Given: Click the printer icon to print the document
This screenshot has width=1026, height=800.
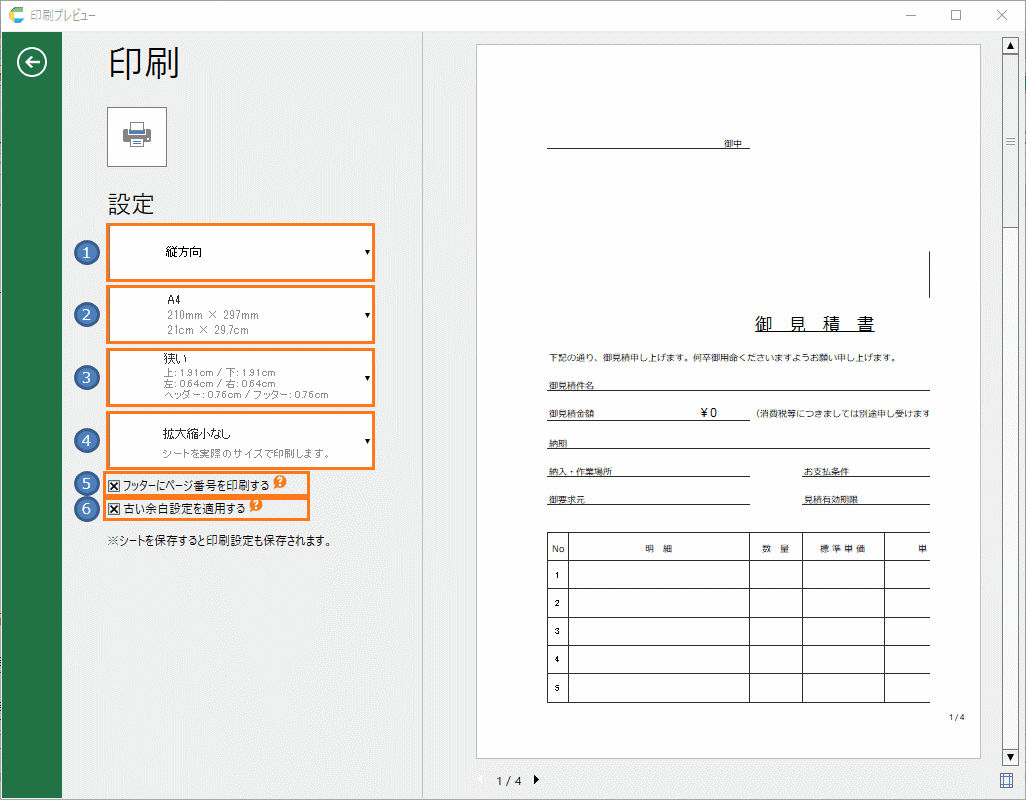Looking at the screenshot, I should click(x=136, y=137).
